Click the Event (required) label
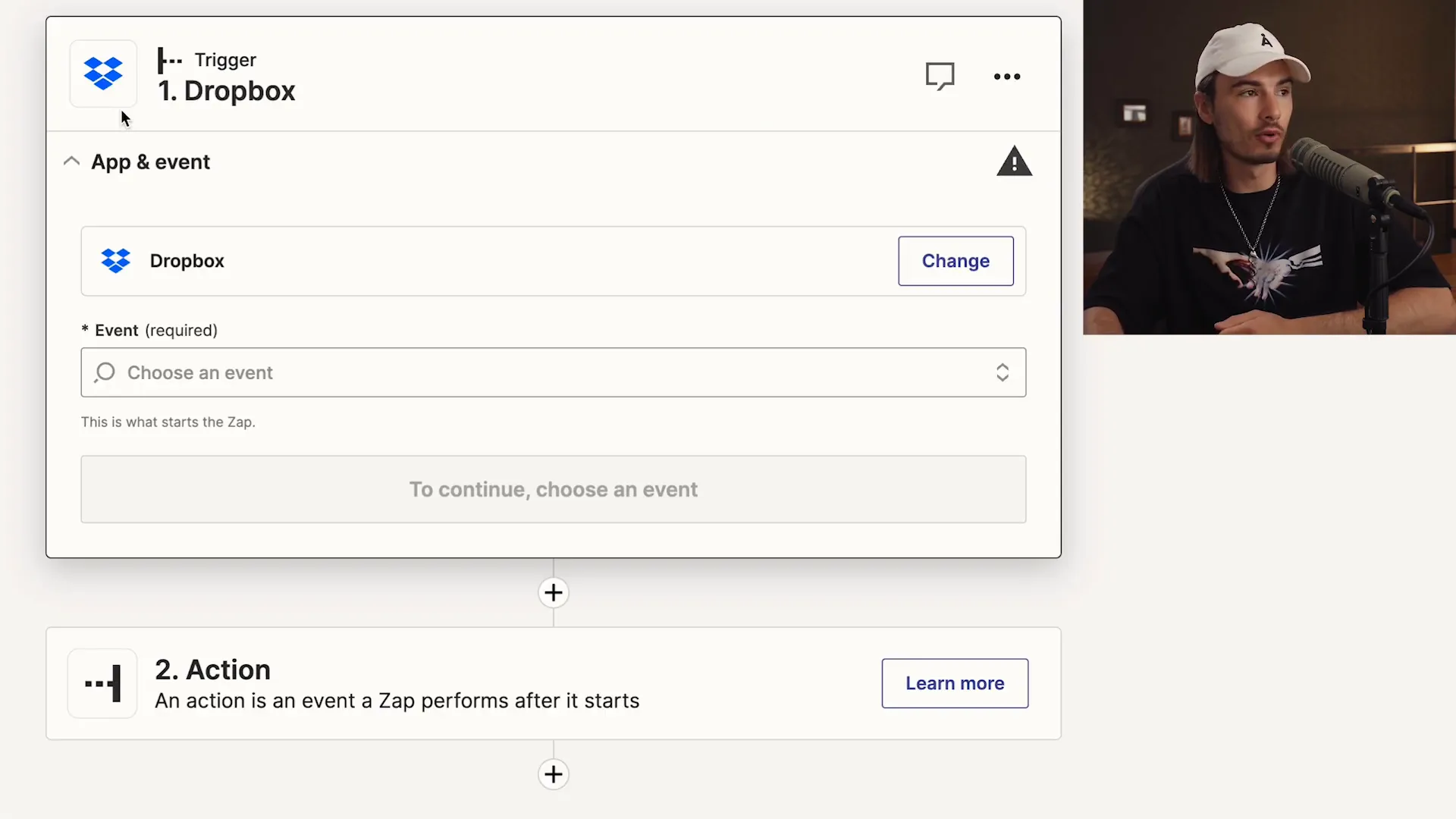 pyautogui.click(x=149, y=331)
